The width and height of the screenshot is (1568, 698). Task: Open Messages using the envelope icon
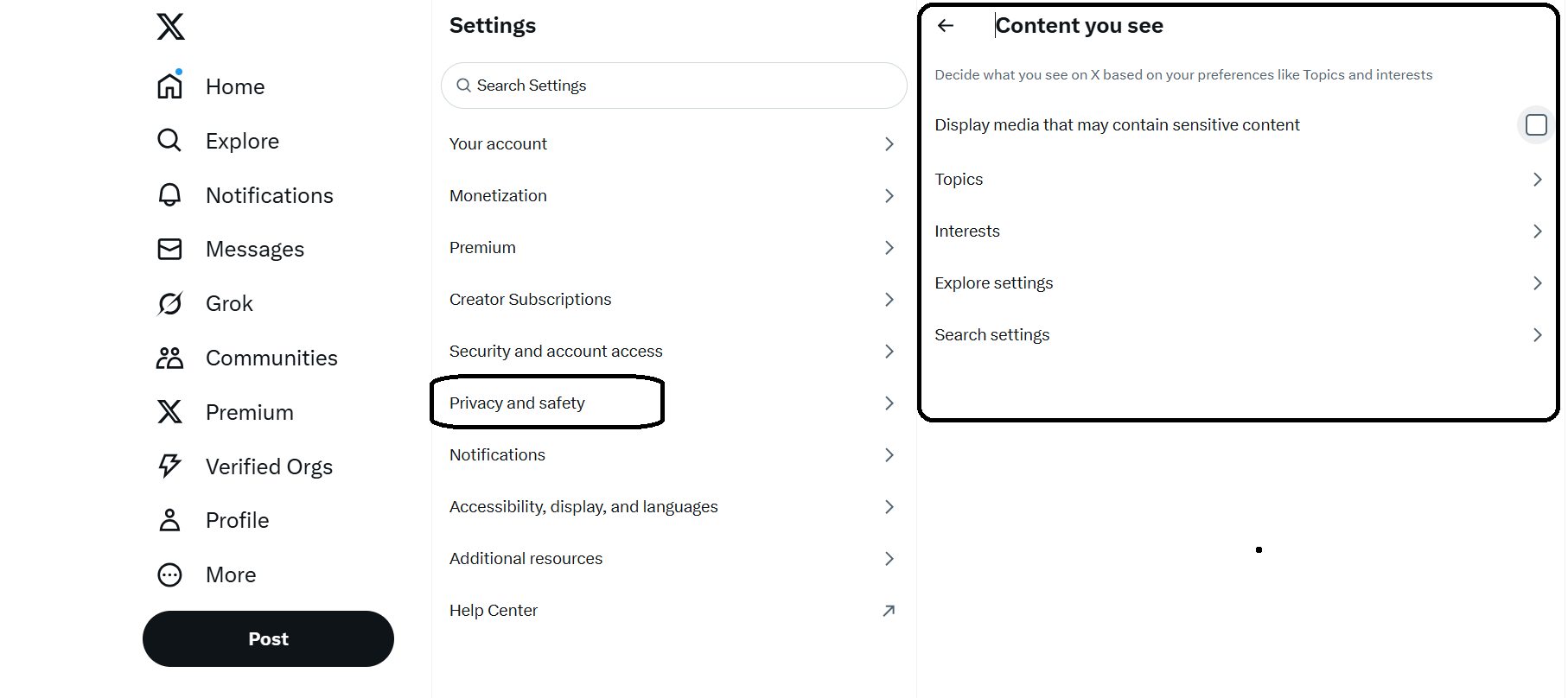point(169,249)
